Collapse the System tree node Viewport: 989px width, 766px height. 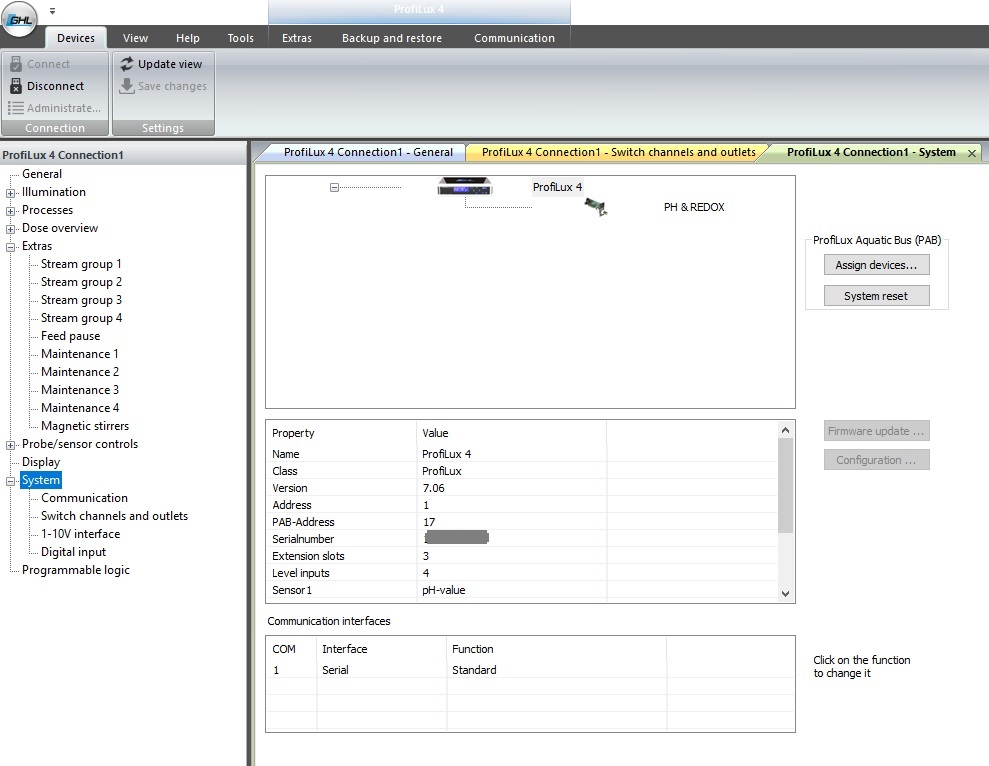point(10,481)
